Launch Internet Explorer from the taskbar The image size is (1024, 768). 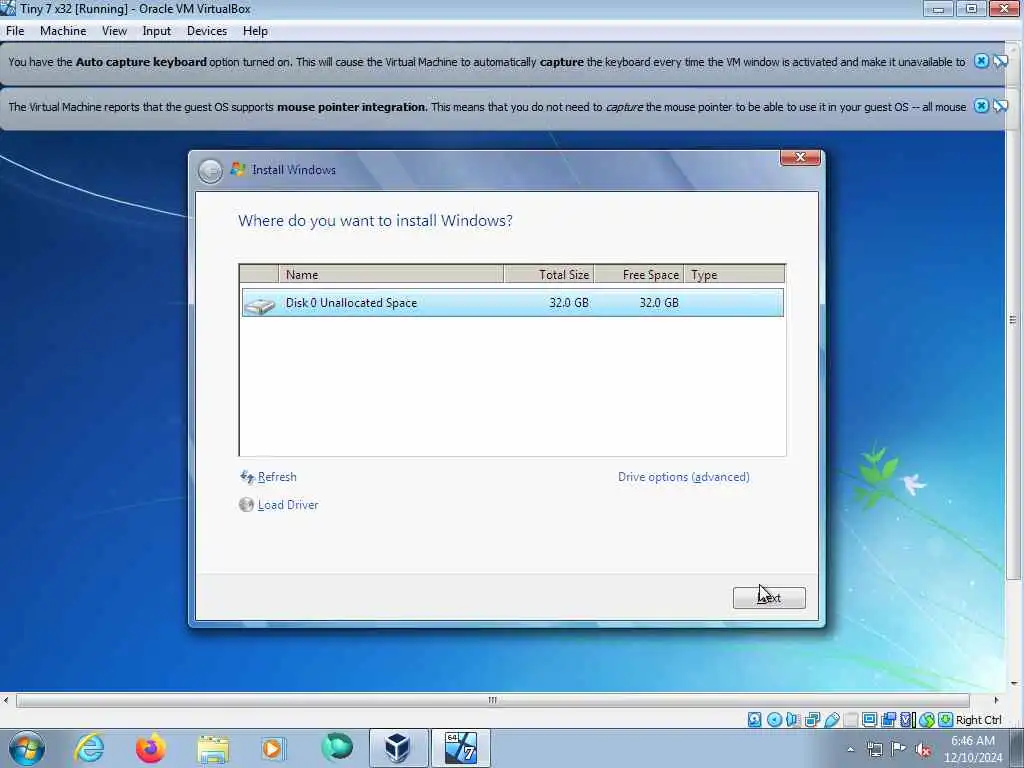tap(89, 748)
